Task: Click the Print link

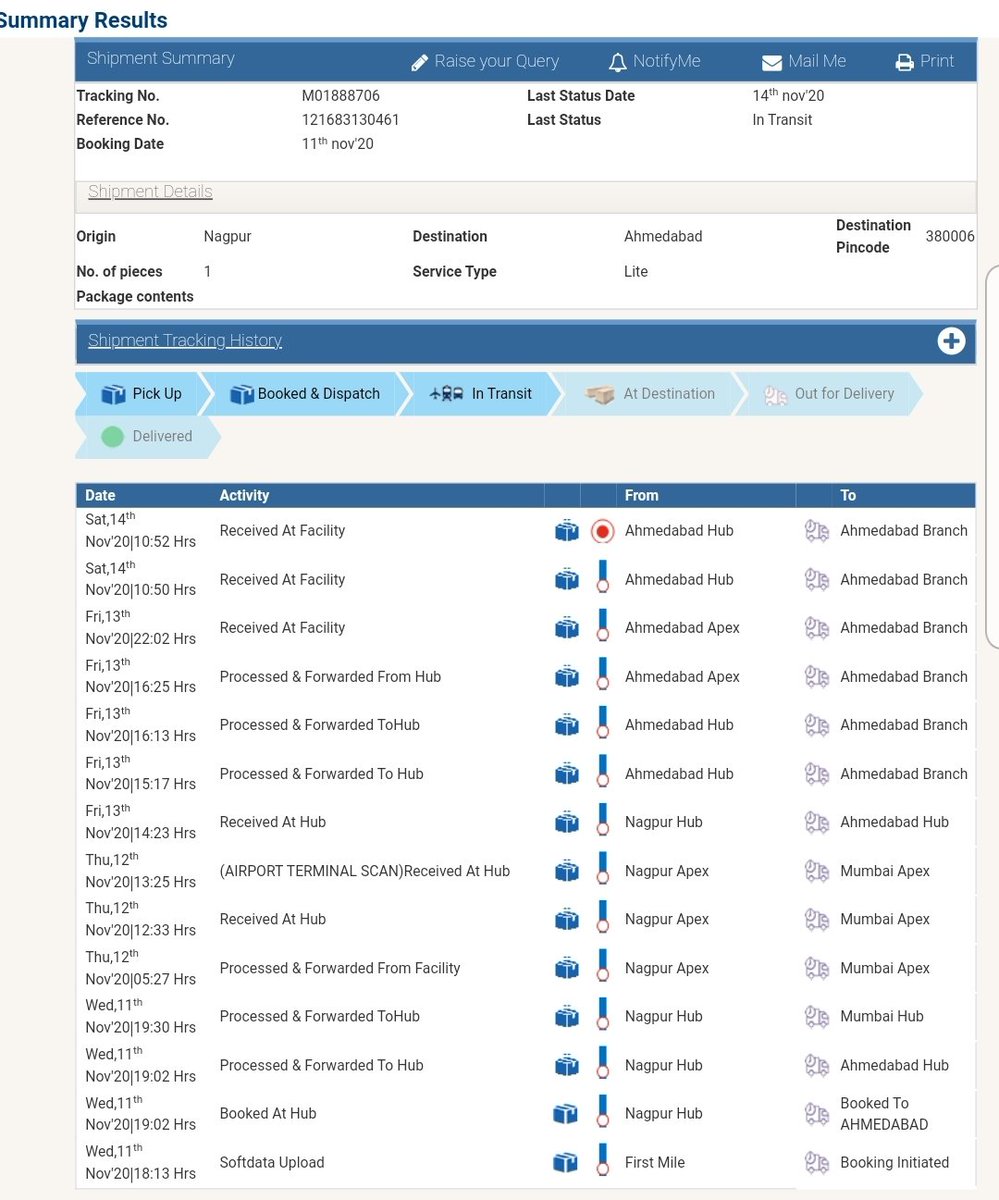Action: pyautogui.click(x=936, y=61)
